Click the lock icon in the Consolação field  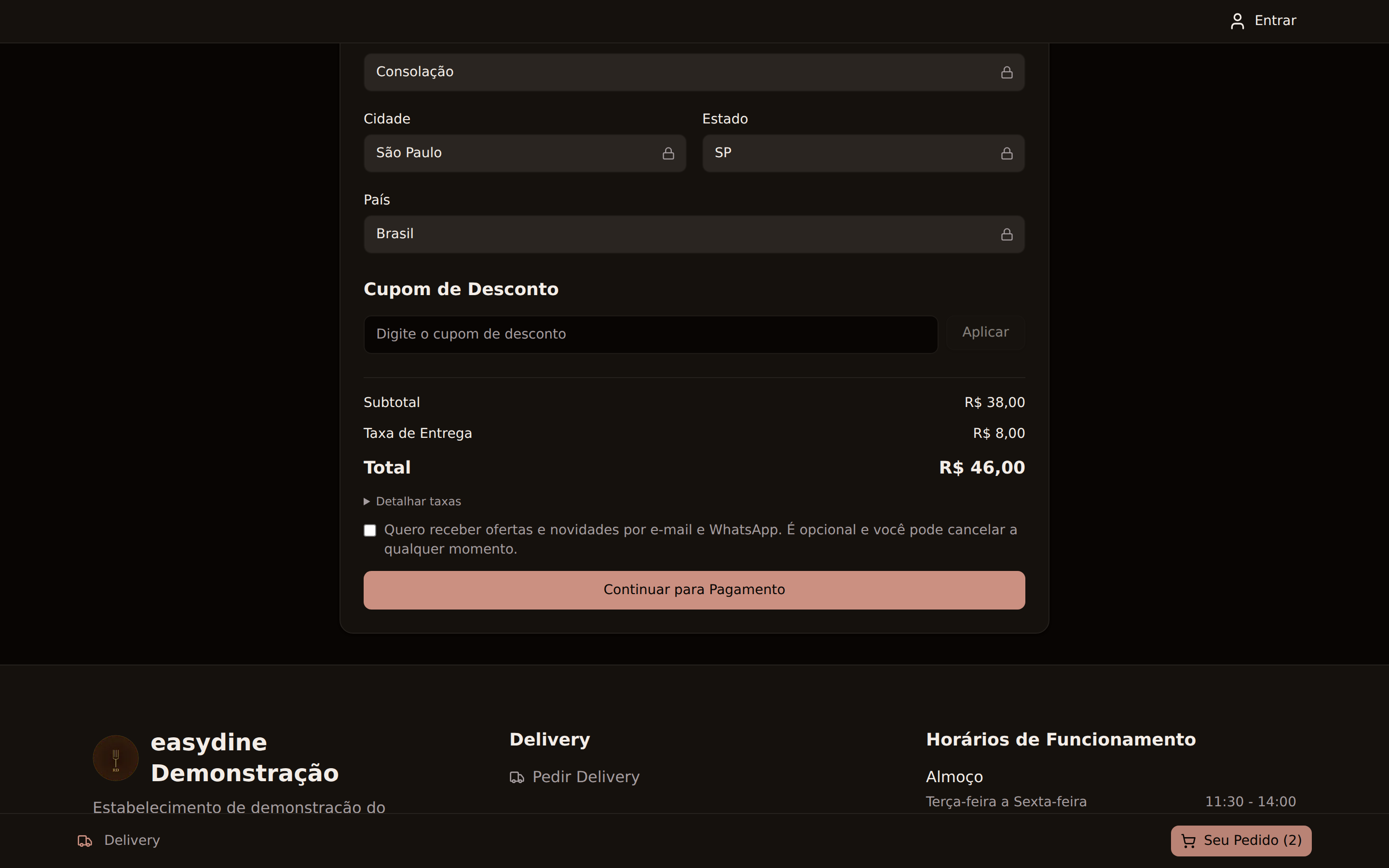(x=1007, y=72)
